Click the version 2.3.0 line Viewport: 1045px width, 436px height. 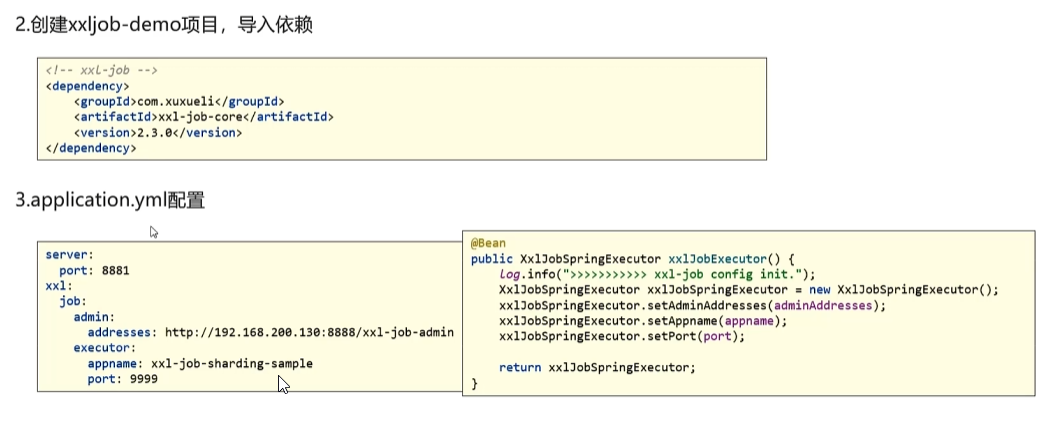[x=157, y=132]
